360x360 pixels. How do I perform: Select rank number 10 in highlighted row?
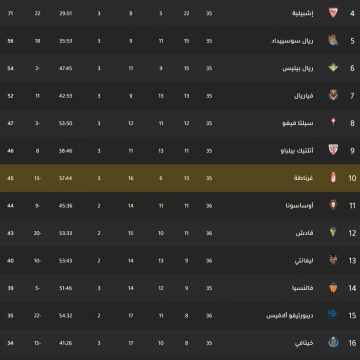click(x=352, y=178)
